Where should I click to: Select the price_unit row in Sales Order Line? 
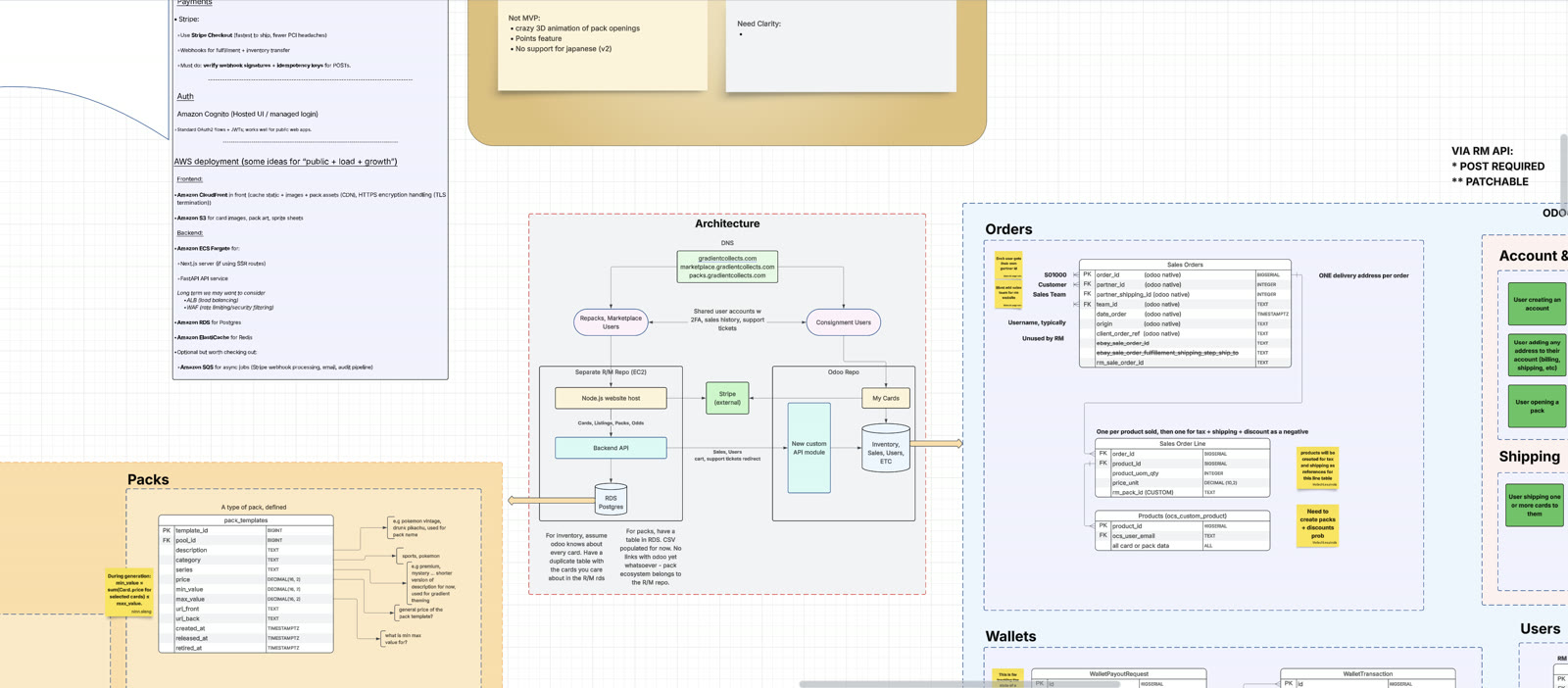click(1182, 482)
